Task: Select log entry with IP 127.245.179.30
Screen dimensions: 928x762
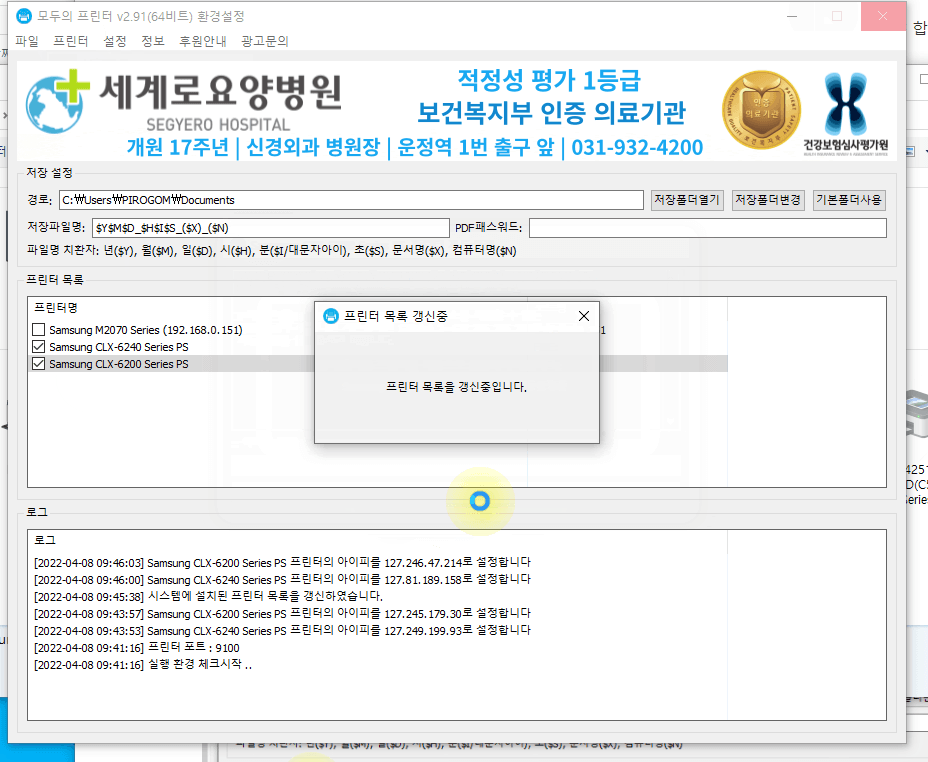Action: (x=282, y=614)
